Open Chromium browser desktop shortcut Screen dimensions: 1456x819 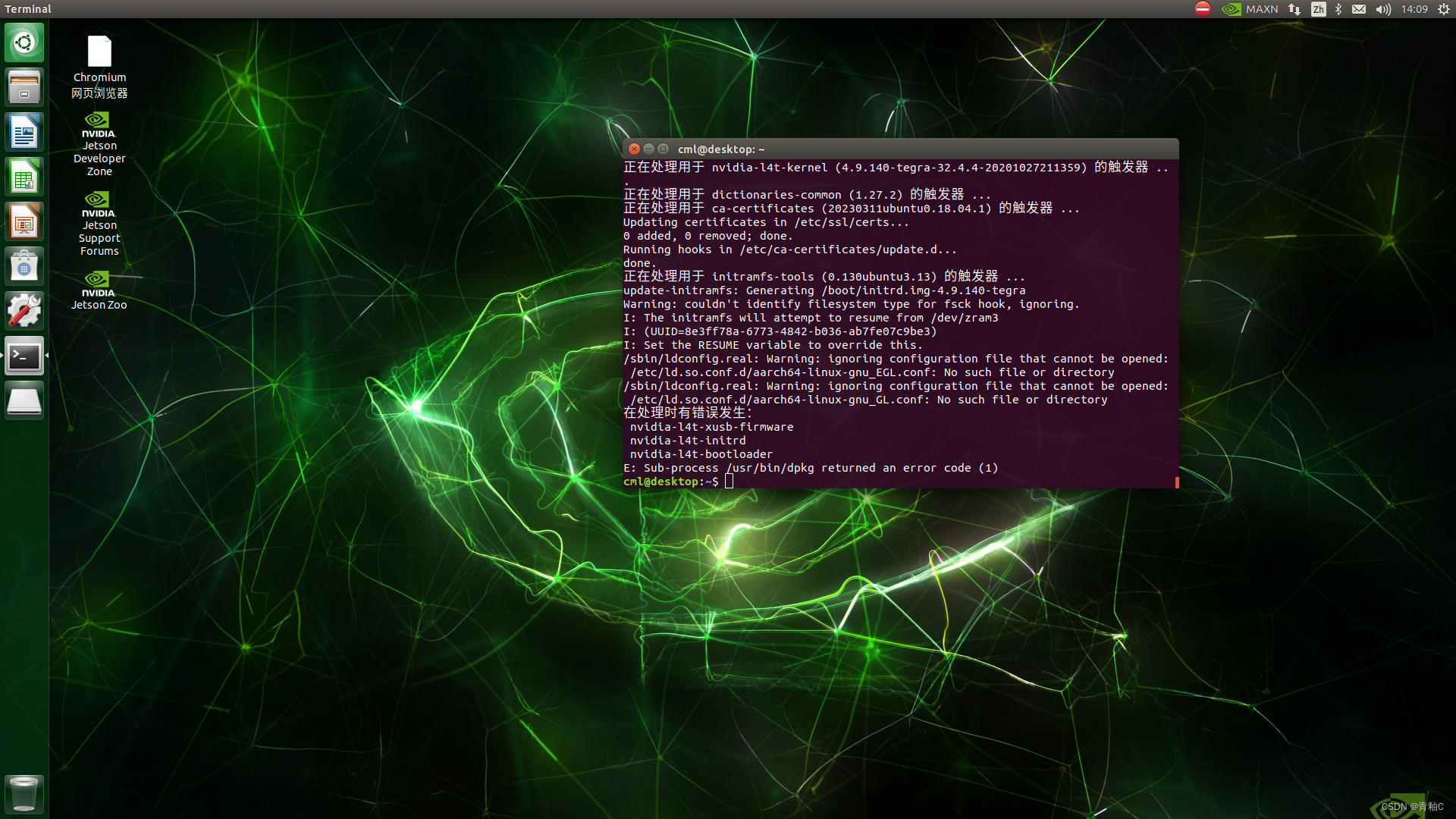99,67
